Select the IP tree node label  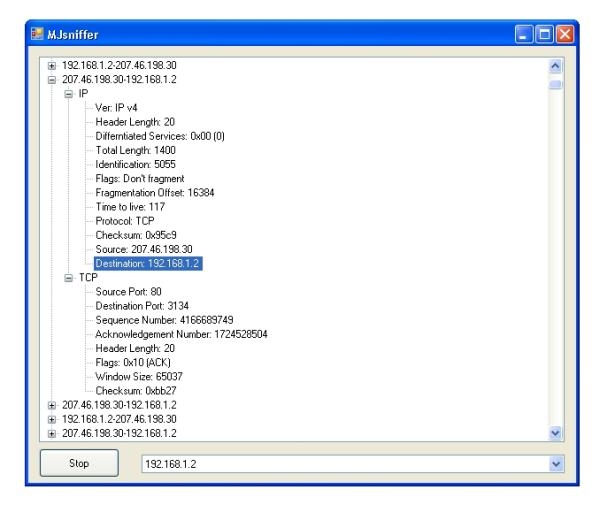click(83, 94)
